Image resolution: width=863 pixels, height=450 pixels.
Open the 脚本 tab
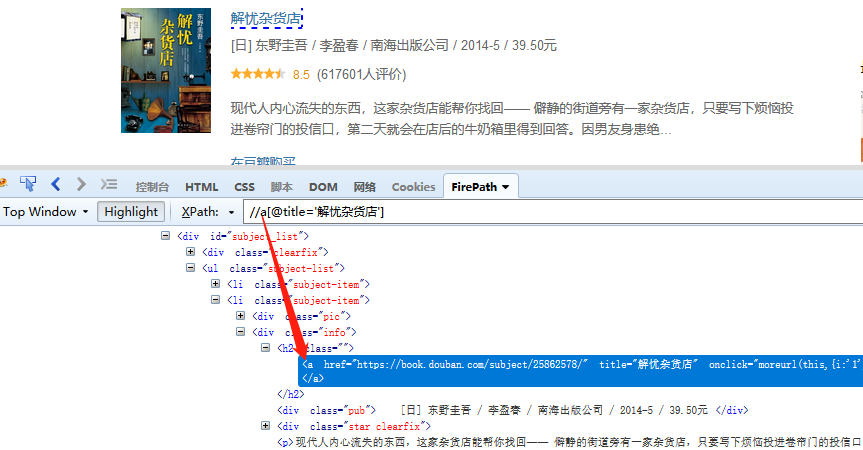[281, 187]
